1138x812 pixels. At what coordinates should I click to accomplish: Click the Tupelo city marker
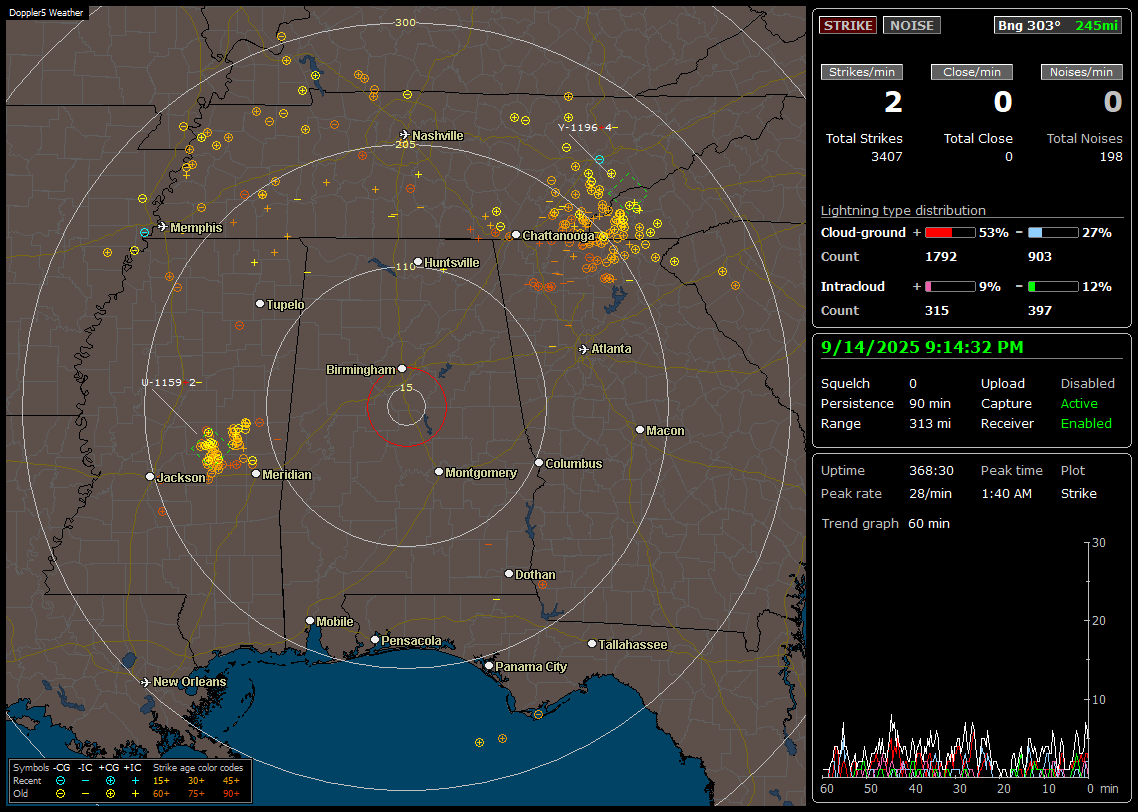pos(260,303)
